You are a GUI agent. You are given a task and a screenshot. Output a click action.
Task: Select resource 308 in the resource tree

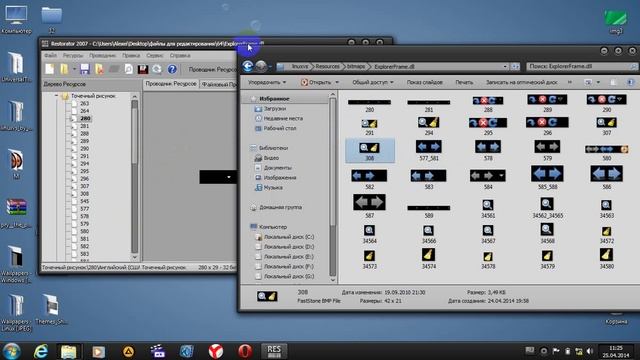pos(84,193)
